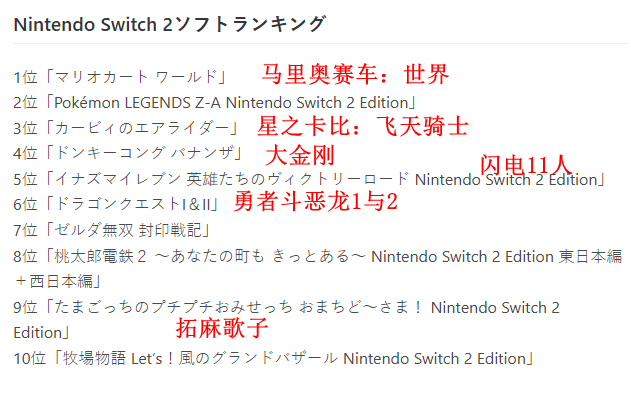Click red annotation 拓麻歌子
The image size is (631, 393).
(x=222, y=328)
